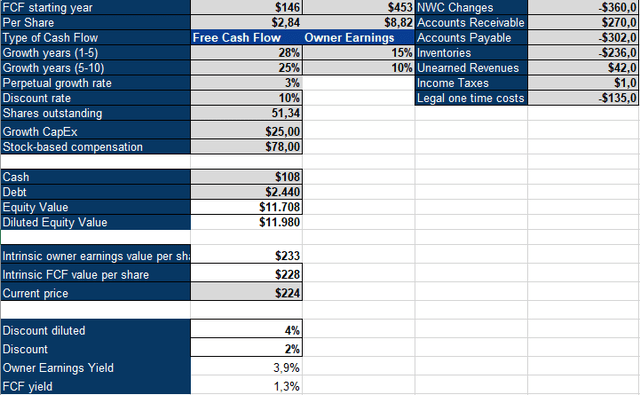Select the Discount rate 10% cell

(x=246, y=98)
